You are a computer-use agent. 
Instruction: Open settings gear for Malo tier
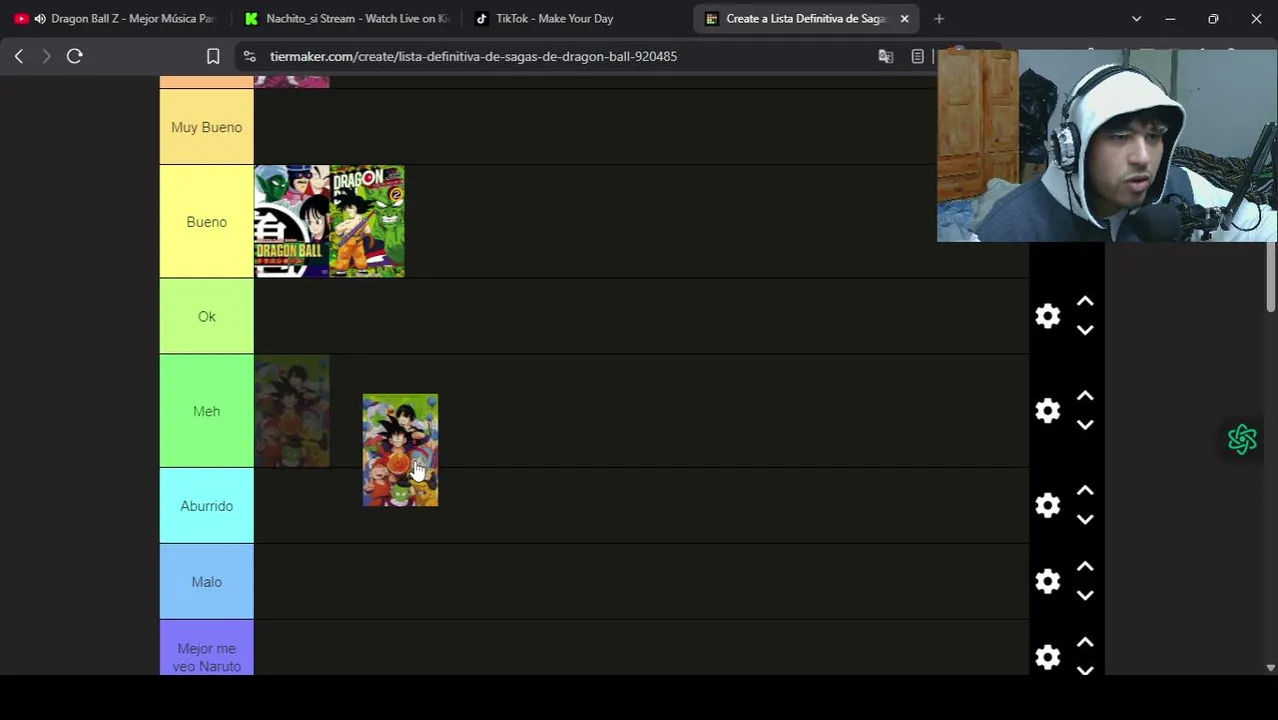click(x=1047, y=582)
